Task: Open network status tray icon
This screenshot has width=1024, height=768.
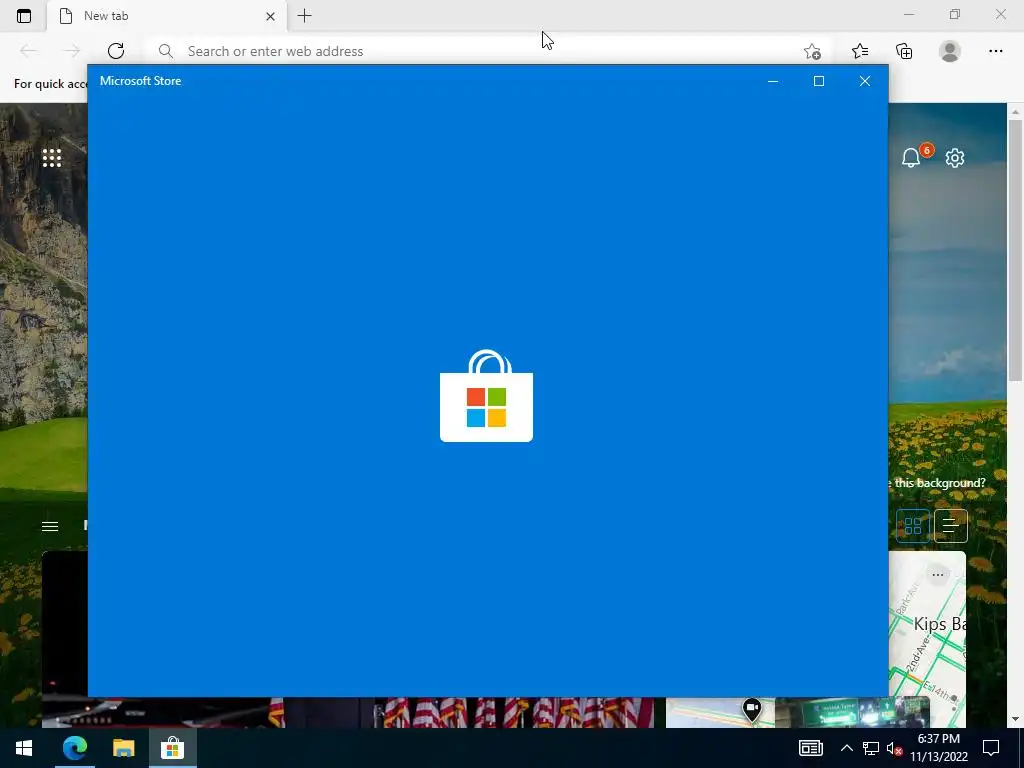Action: (871, 748)
